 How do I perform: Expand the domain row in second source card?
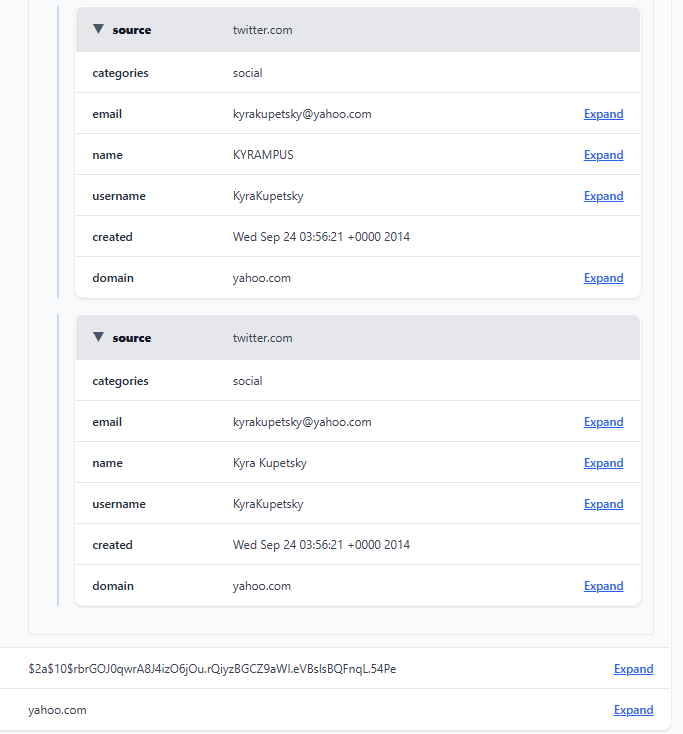603,586
